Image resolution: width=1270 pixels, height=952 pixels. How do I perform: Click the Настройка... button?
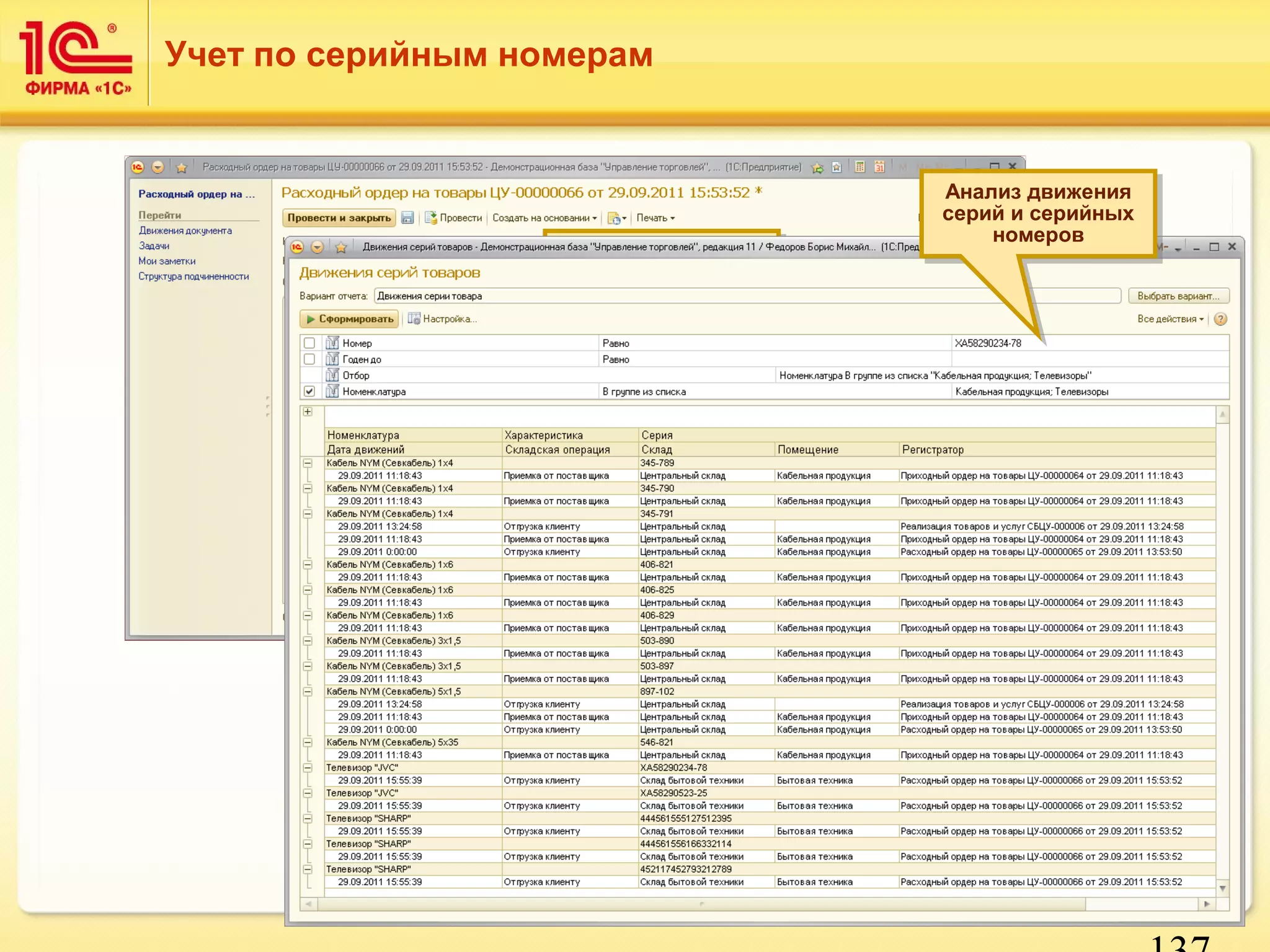click(442, 319)
